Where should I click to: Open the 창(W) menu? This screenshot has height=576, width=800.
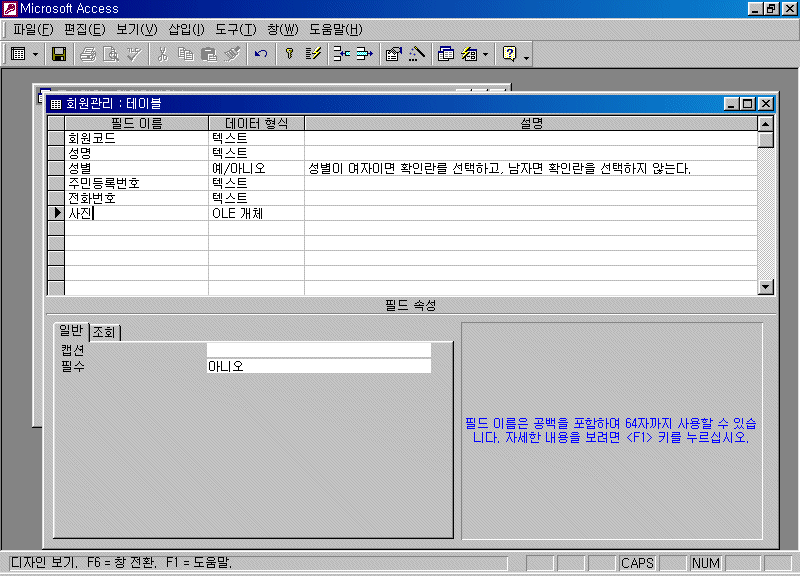tap(283, 30)
